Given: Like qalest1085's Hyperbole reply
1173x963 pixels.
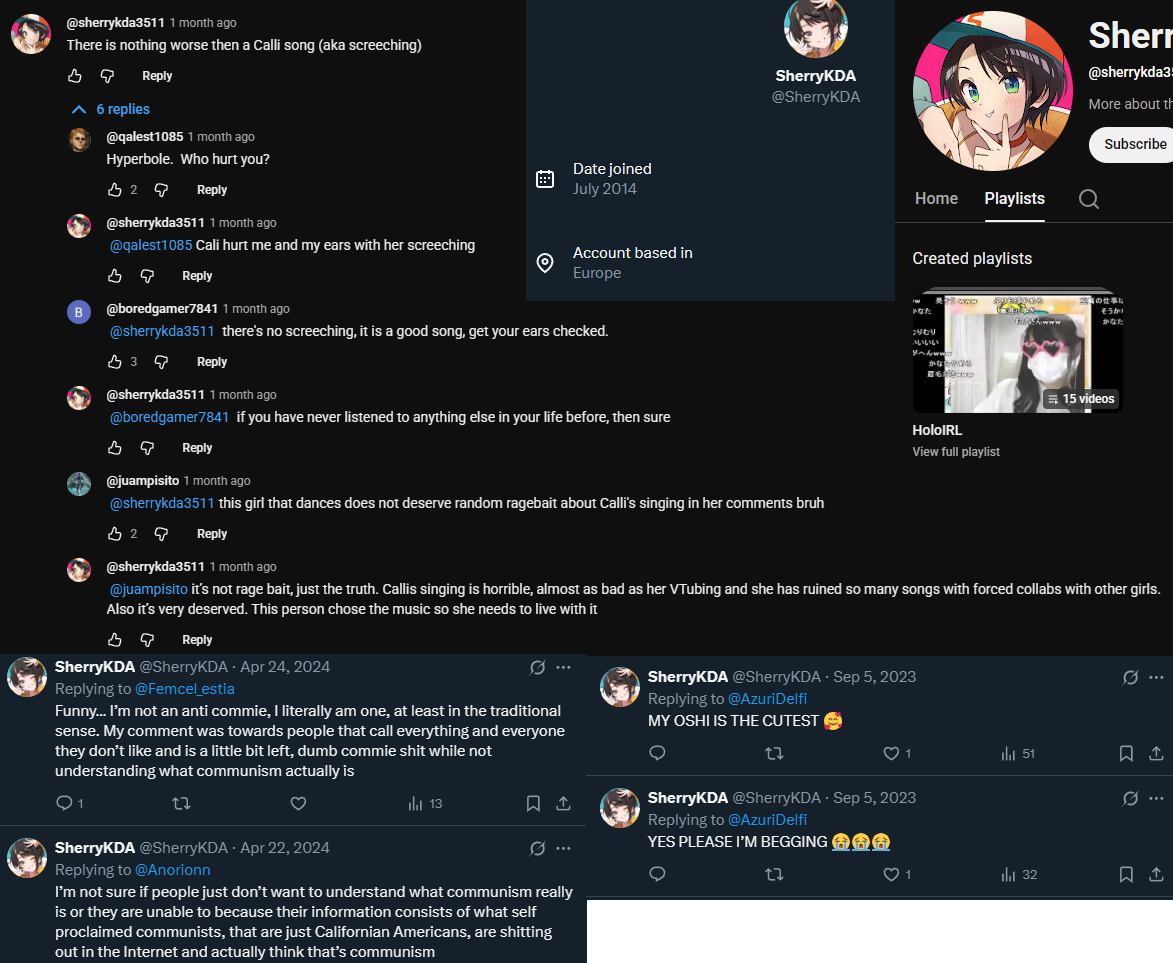Looking at the screenshot, I should tap(114, 190).
